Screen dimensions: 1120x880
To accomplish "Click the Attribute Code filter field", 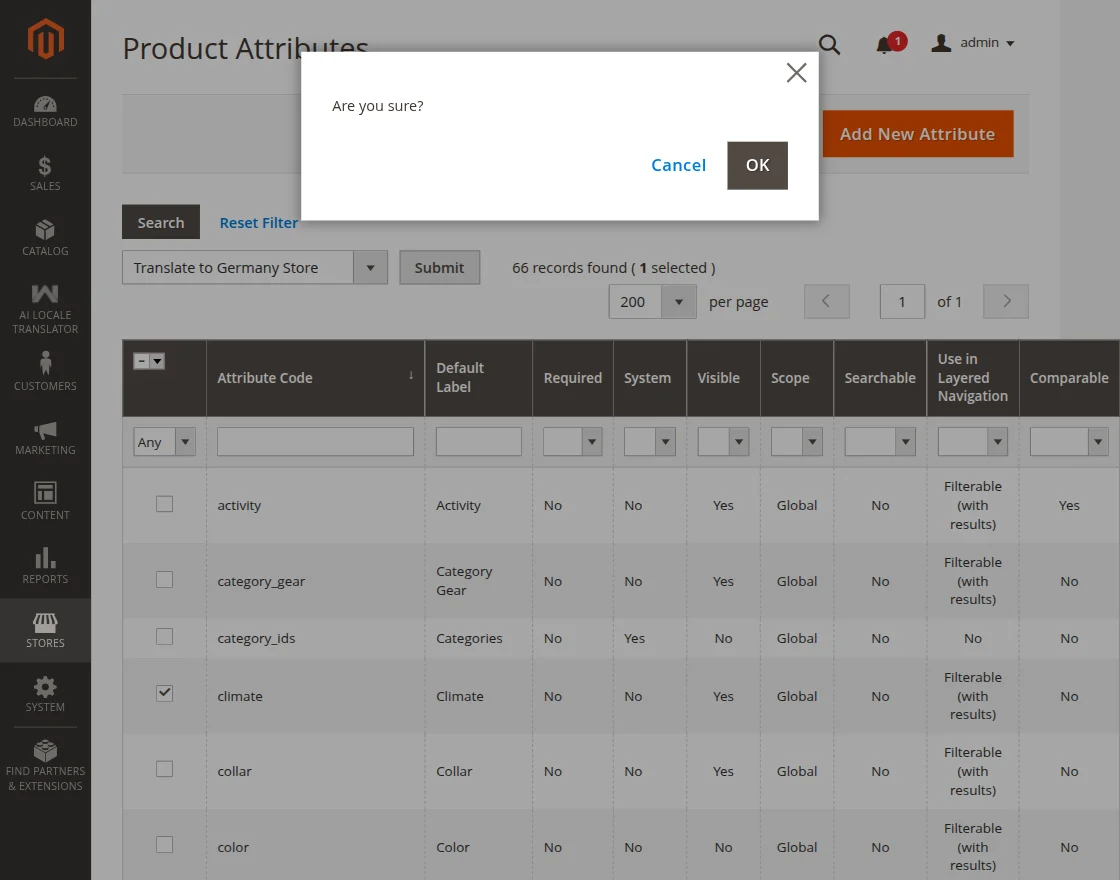I will coord(315,442).
